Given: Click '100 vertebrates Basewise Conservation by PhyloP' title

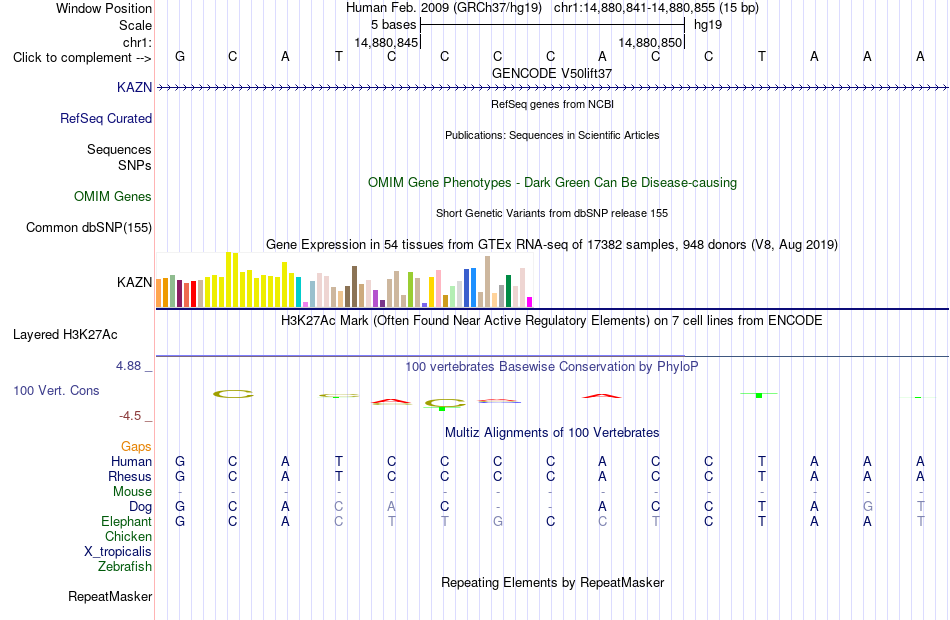Looking at the screenshot, I should (x=552, y=367).
